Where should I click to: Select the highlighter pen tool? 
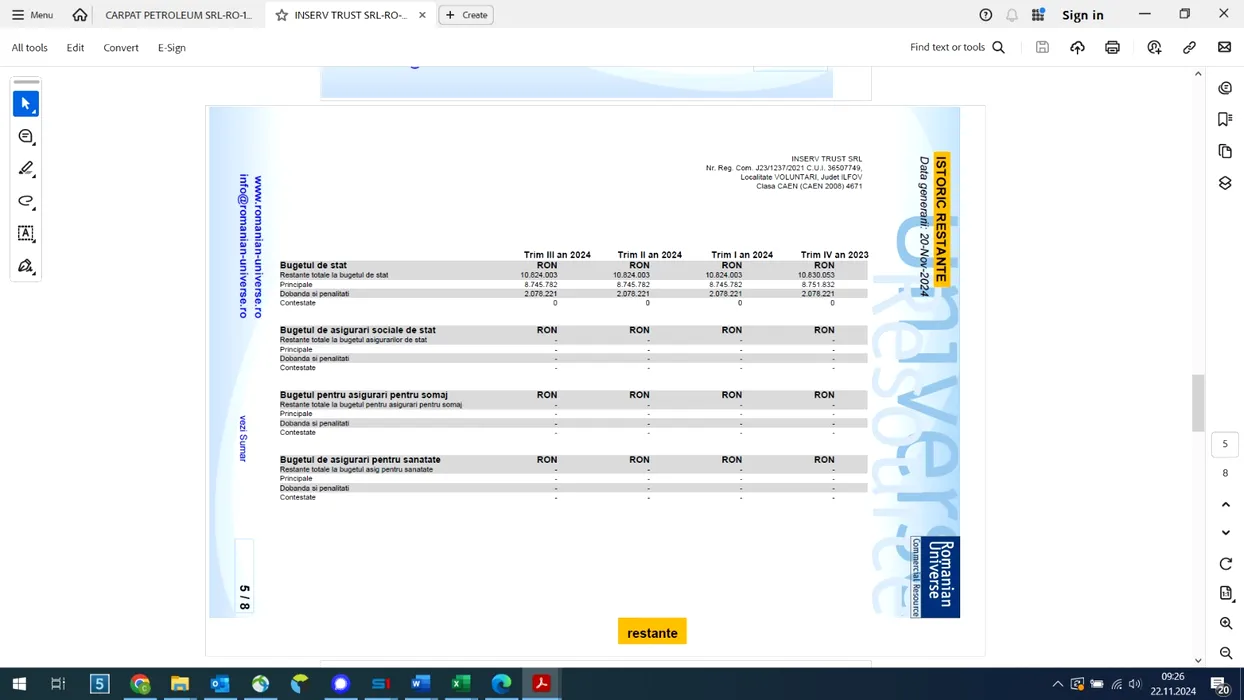point(26,169)
